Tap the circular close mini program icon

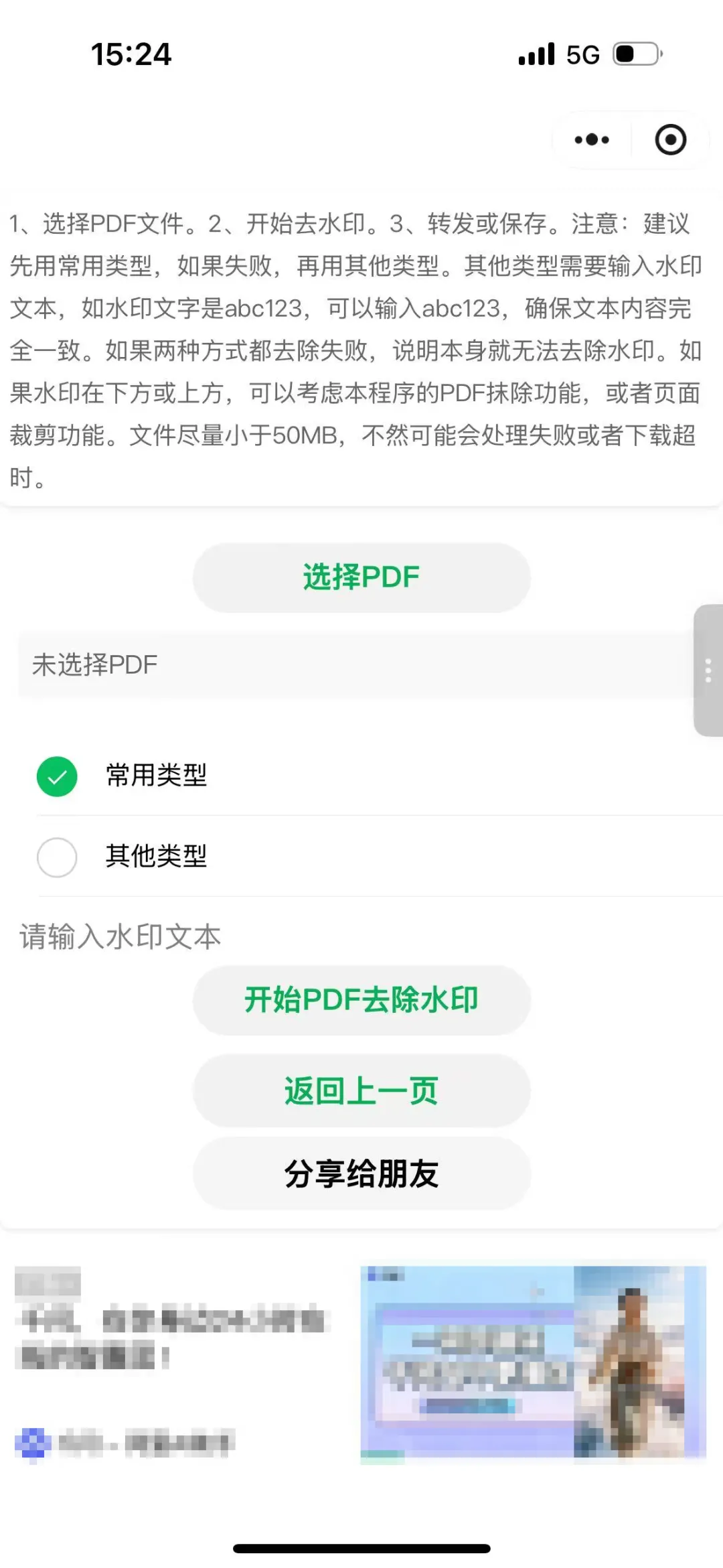click(x=670, y=140)
